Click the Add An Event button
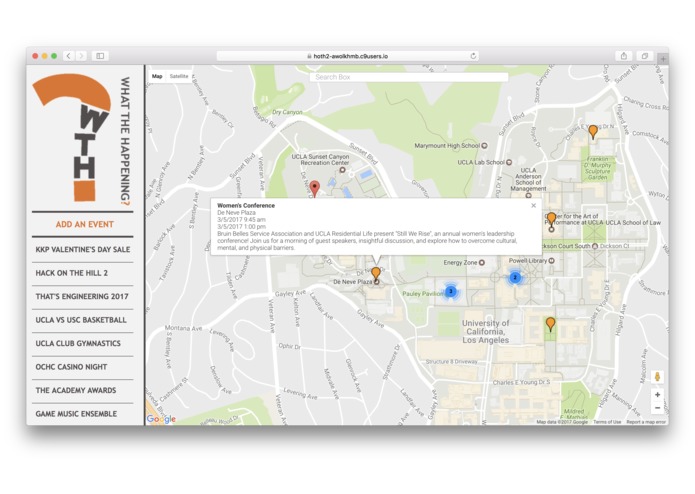The image size is (695, 494). 84,224
